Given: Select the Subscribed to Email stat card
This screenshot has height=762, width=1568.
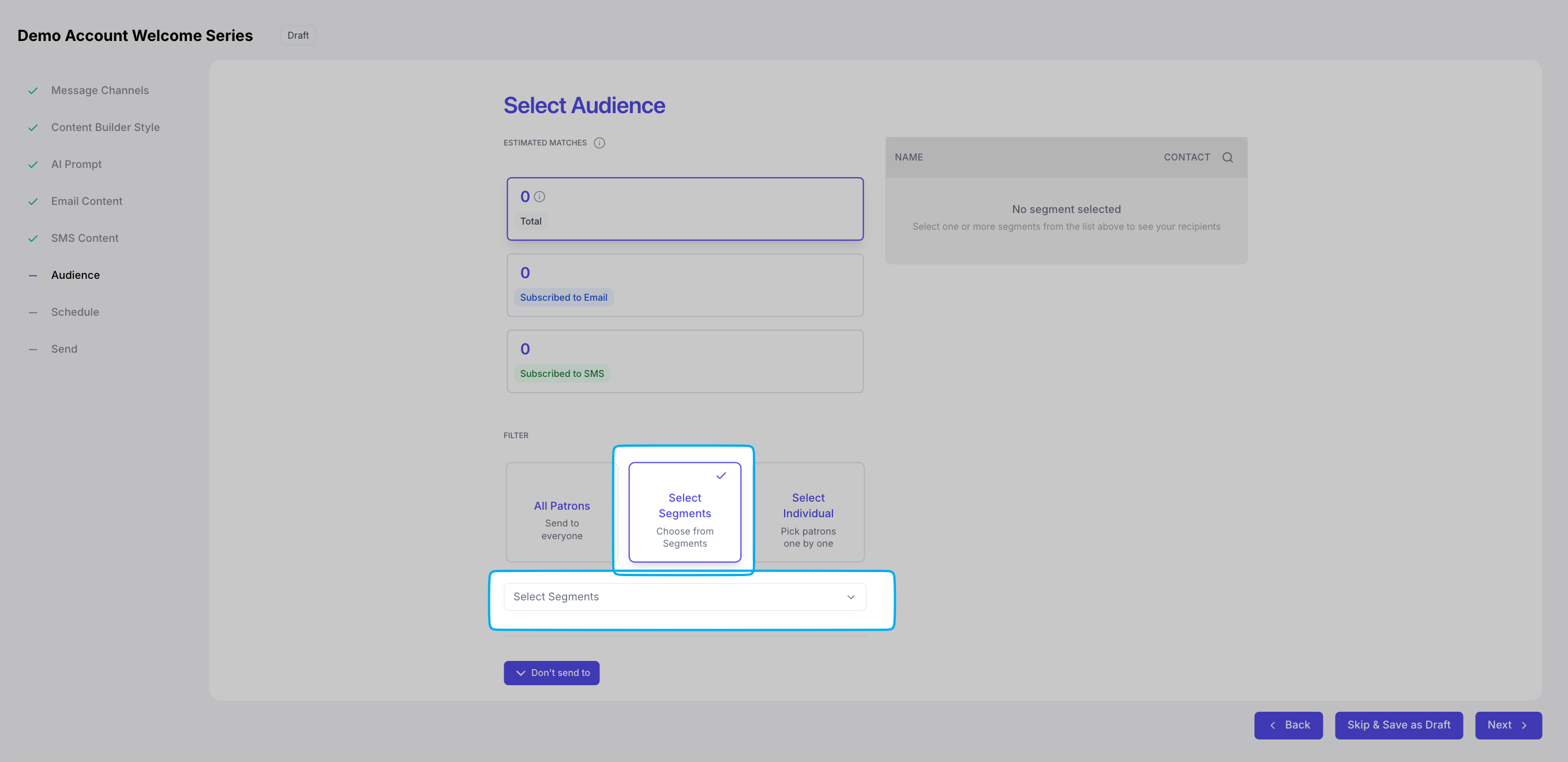Looking at the screenshot, I should pos(684,285).
